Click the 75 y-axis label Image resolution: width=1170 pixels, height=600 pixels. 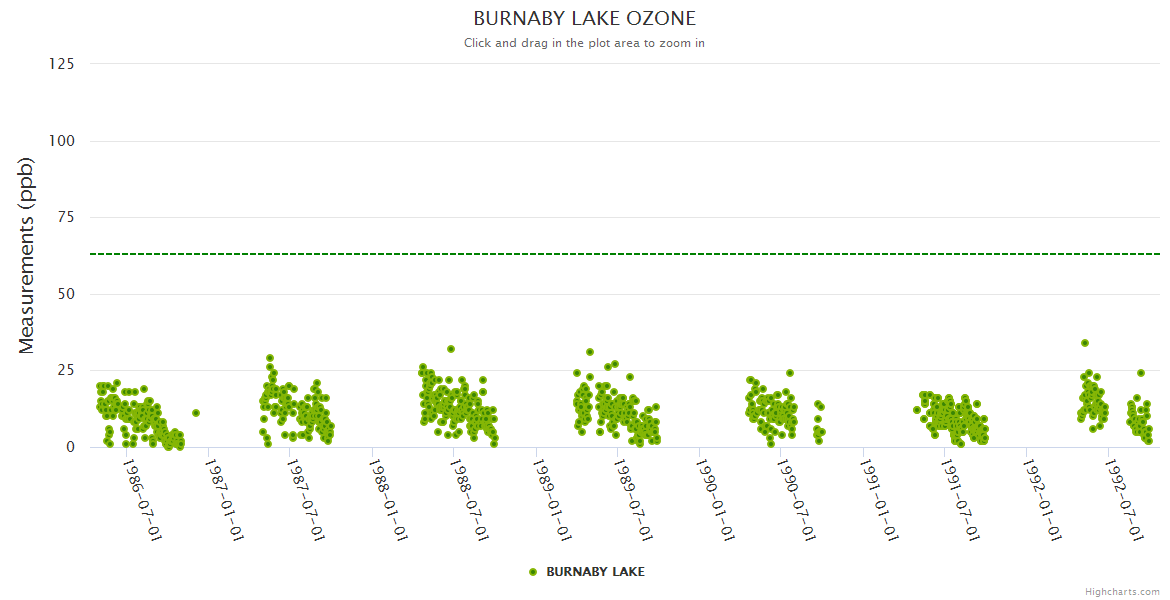tap(65, 217)
